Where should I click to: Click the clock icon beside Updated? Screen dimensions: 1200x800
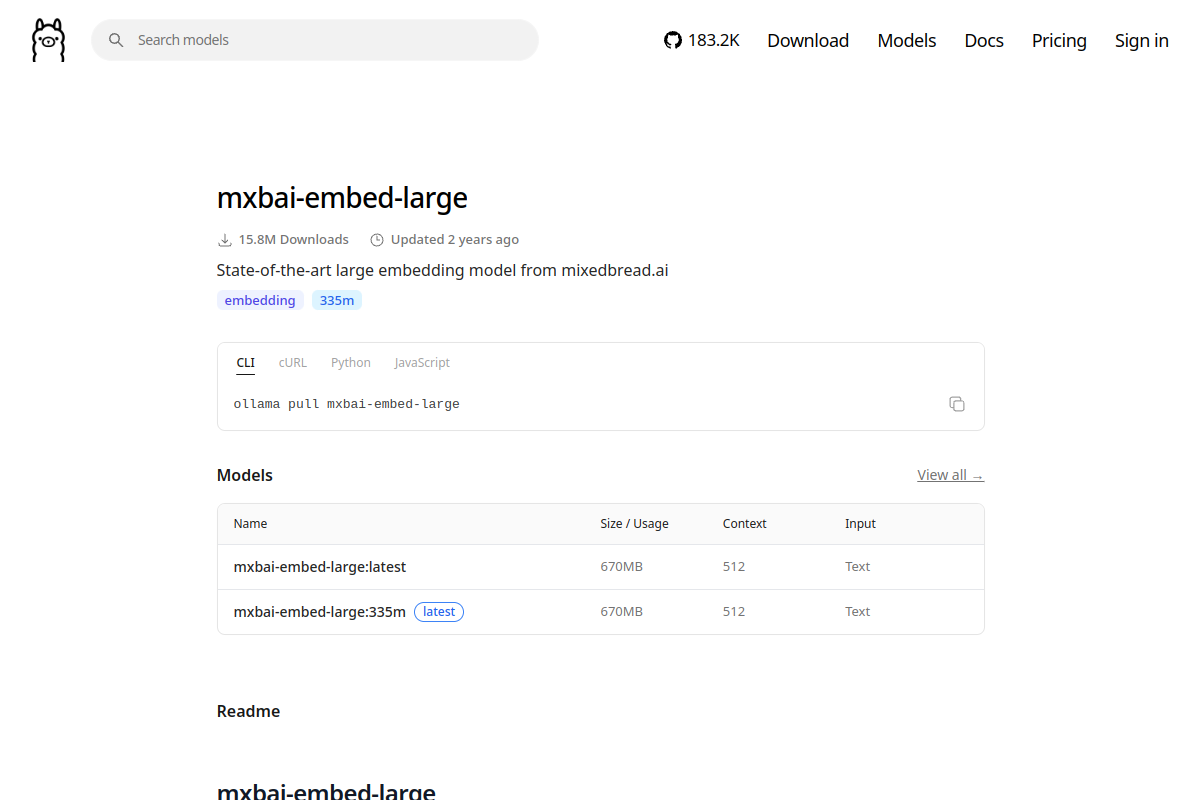point(377,240)
